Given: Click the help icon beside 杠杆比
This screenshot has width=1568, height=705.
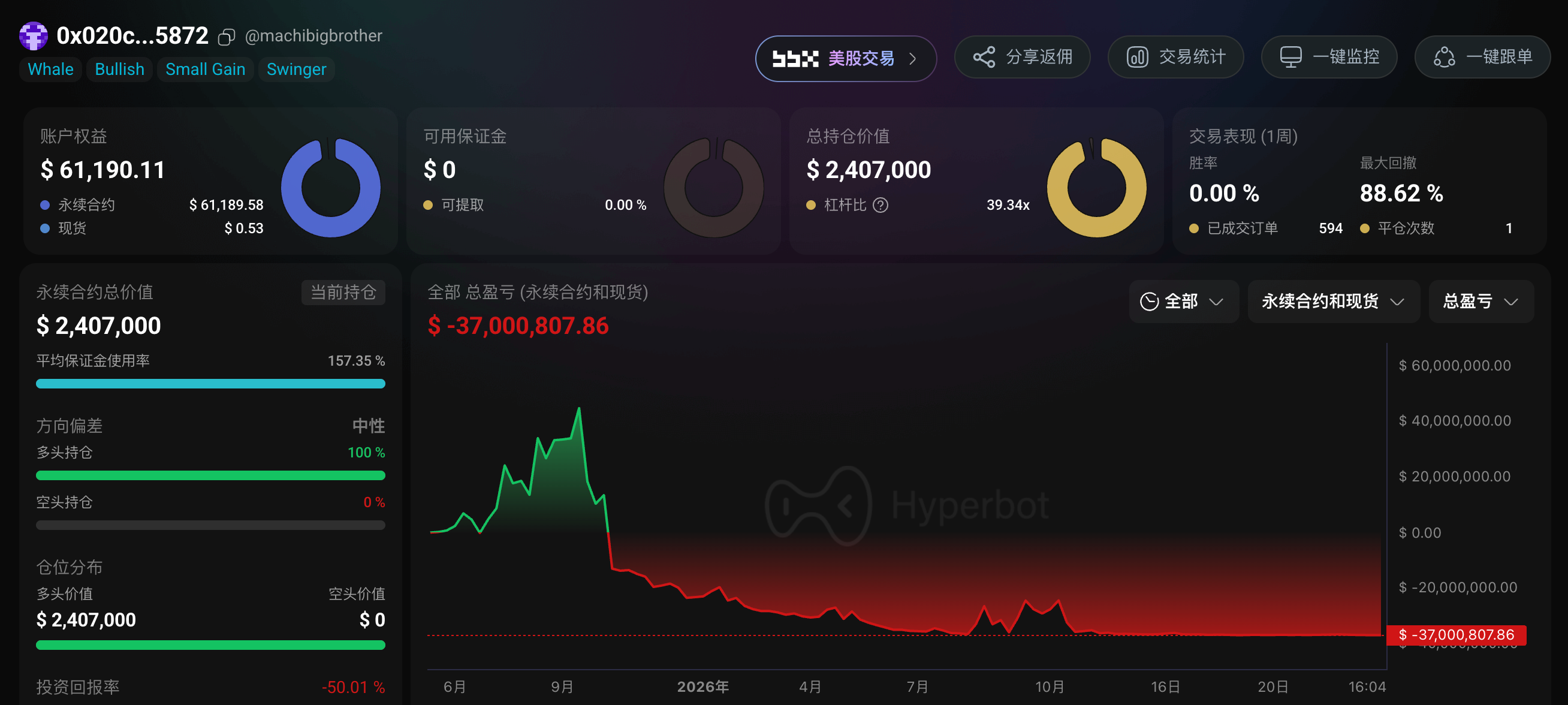Looking at the screenshot, I should 880,205.
